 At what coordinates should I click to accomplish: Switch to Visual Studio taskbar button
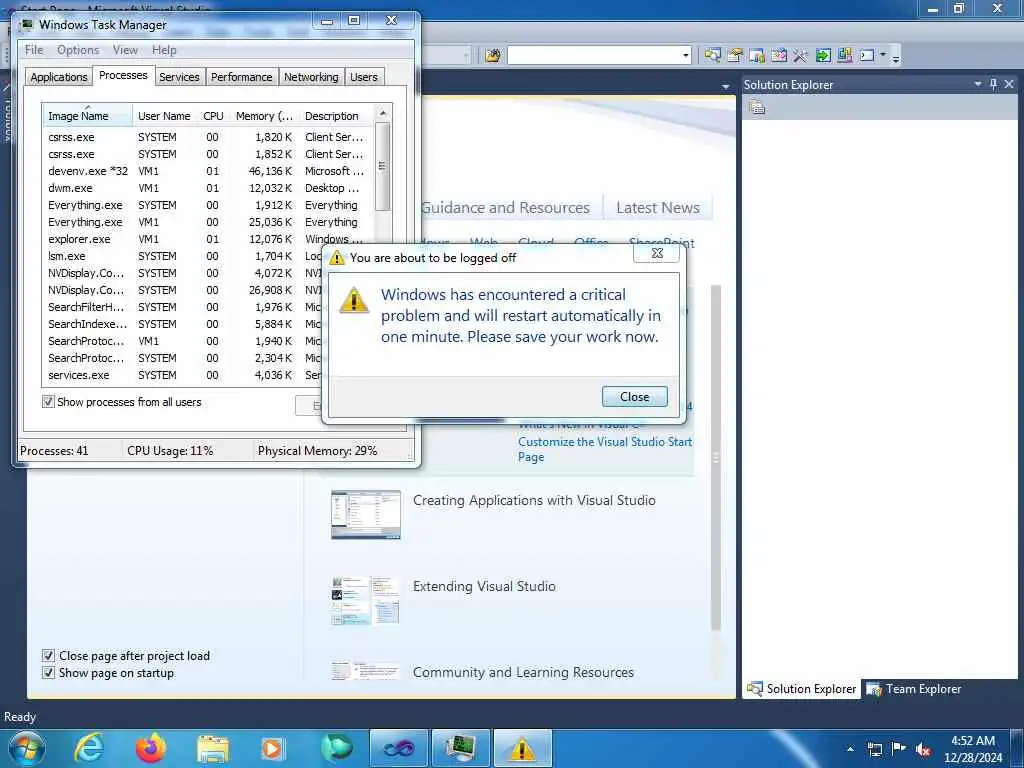coord(399,748)
